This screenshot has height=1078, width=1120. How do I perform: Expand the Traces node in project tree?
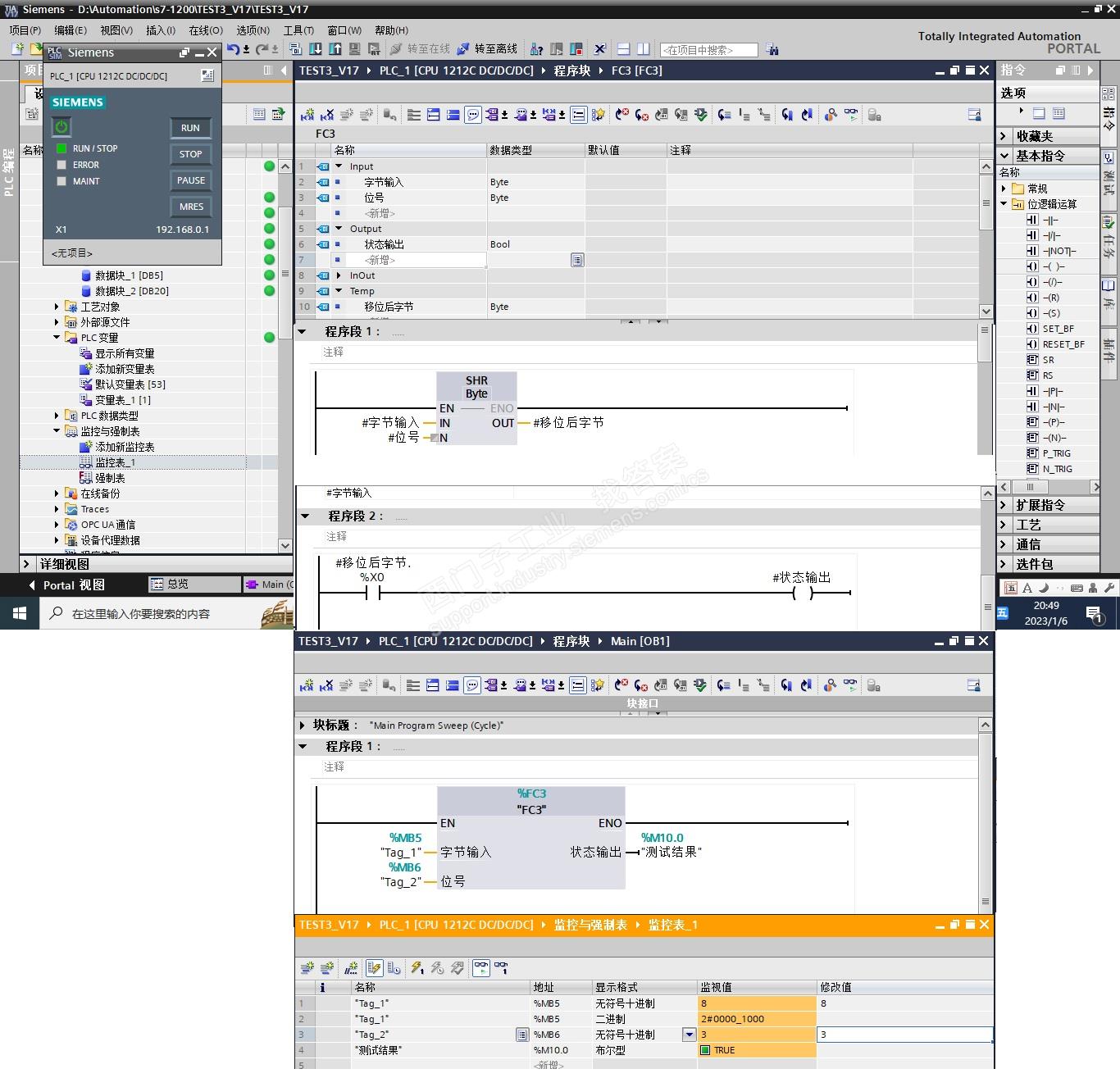point(57,509)
